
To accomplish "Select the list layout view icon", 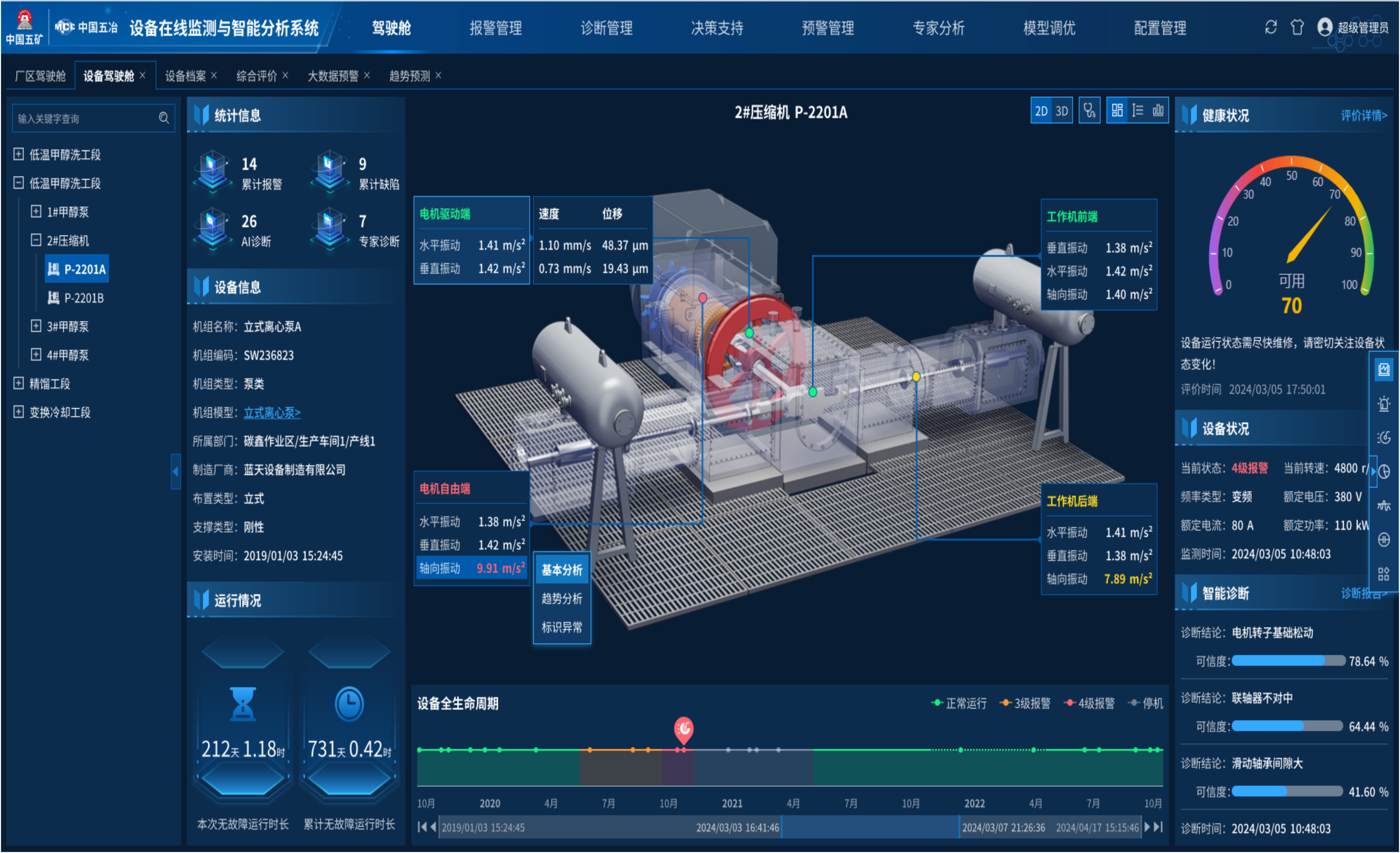I will (1137, 110).
